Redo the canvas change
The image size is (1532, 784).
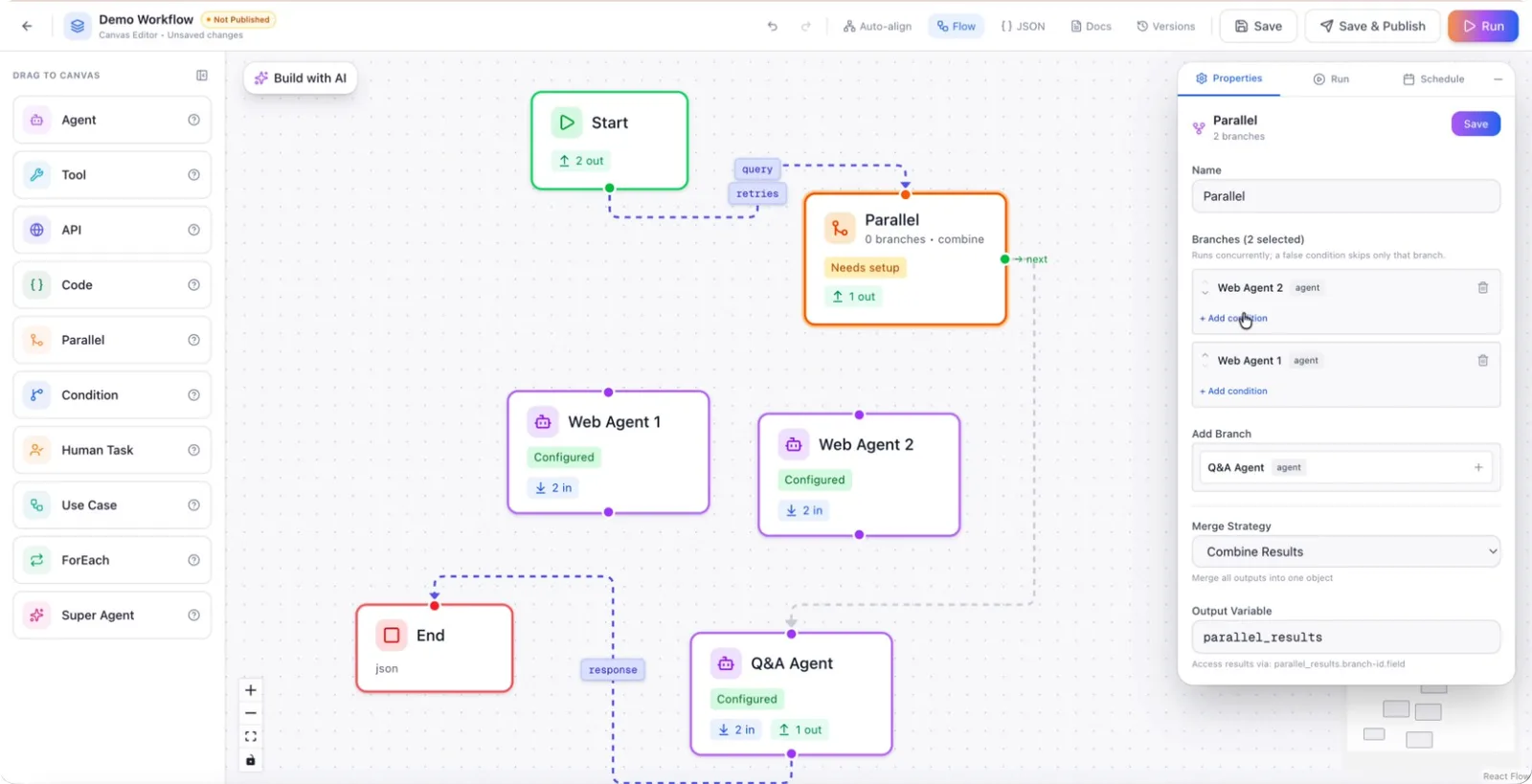point(806,26)
